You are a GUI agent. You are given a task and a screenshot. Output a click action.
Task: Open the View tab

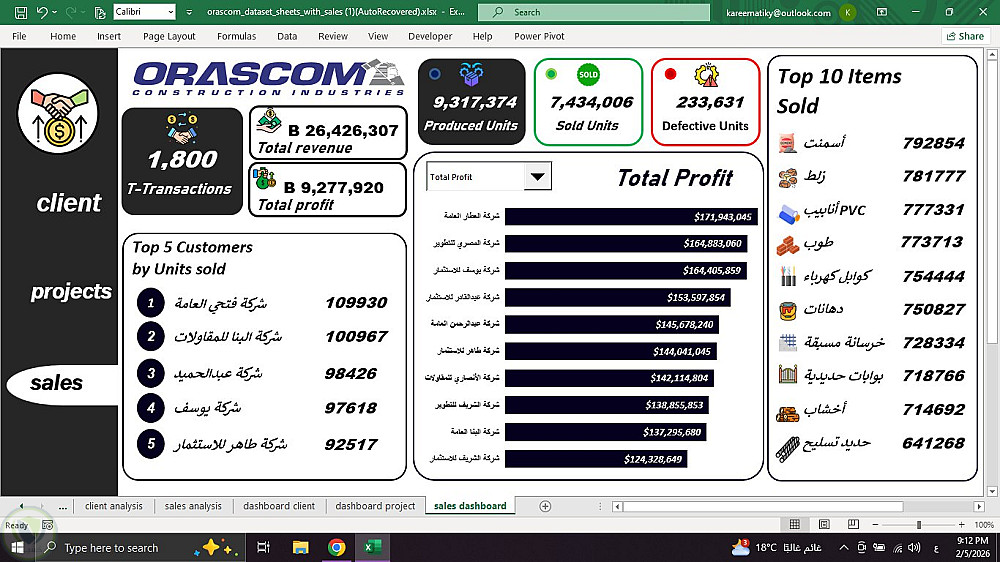pyautogui.click(x=378, y=36)
